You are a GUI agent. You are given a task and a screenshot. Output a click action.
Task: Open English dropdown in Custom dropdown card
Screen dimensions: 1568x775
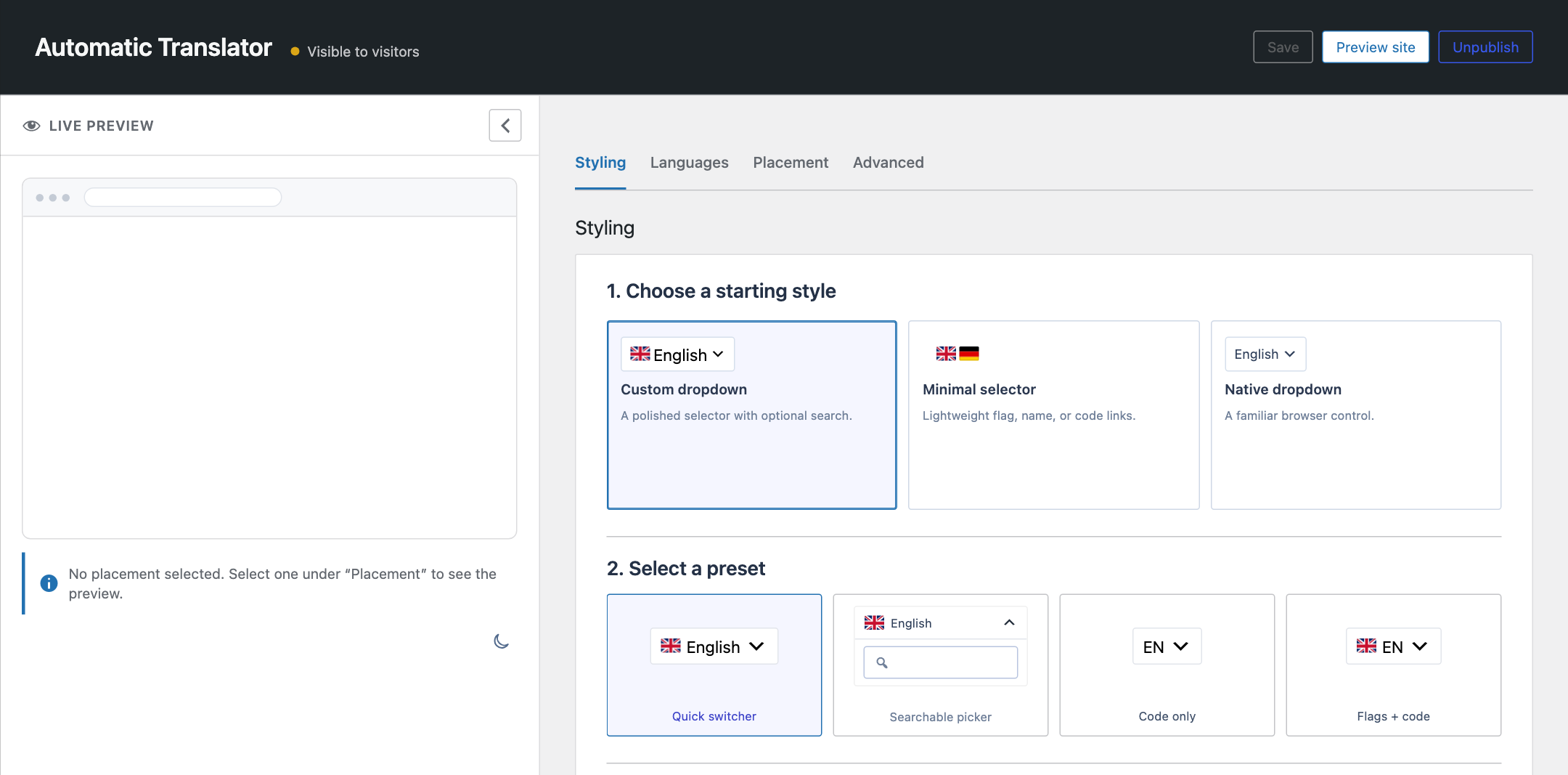pos(677,354)
